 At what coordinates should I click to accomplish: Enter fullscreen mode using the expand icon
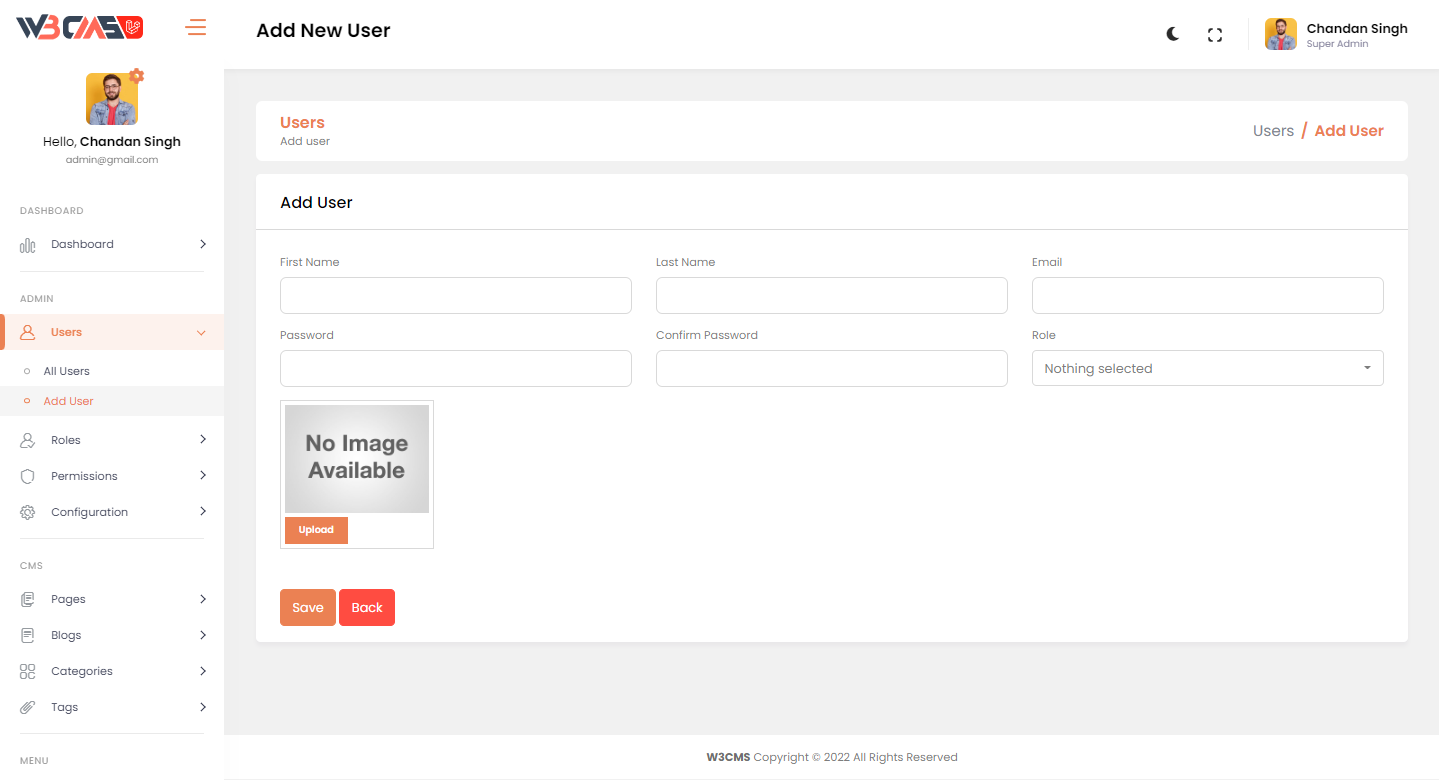1215,35
